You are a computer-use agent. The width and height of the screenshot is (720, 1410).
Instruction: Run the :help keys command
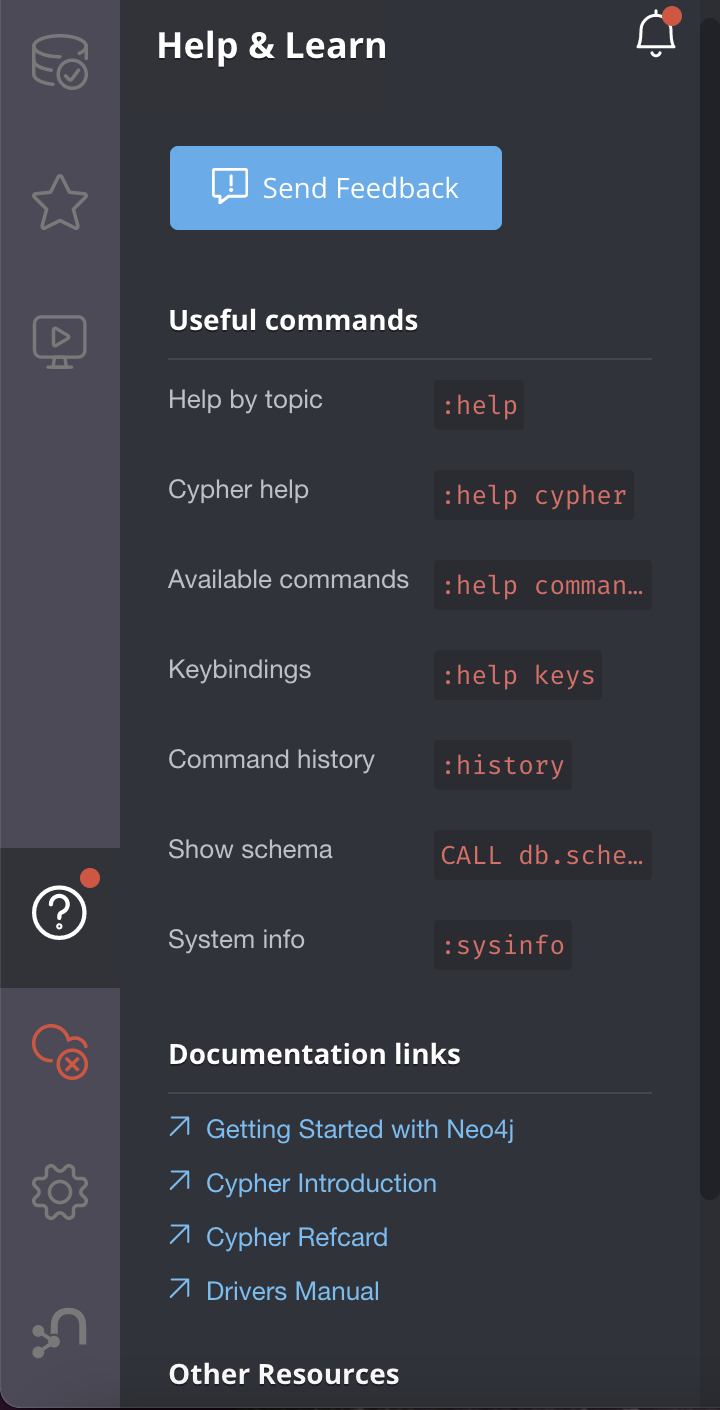[518, 675]
